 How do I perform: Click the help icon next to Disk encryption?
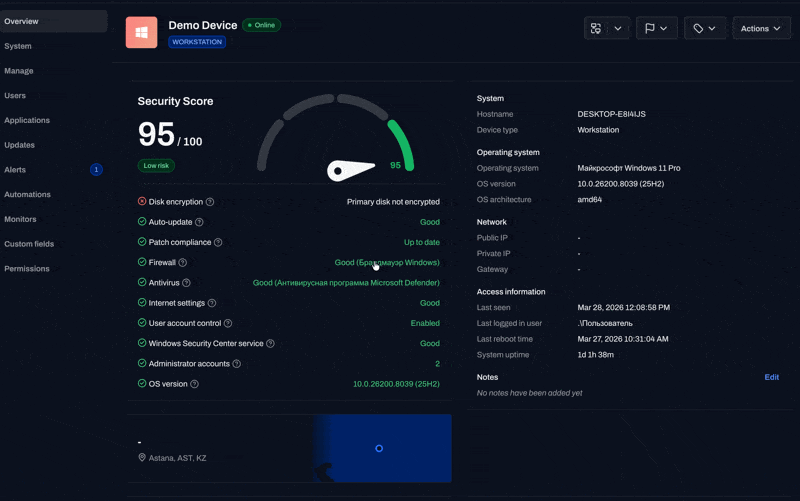(x=210, y=202)
